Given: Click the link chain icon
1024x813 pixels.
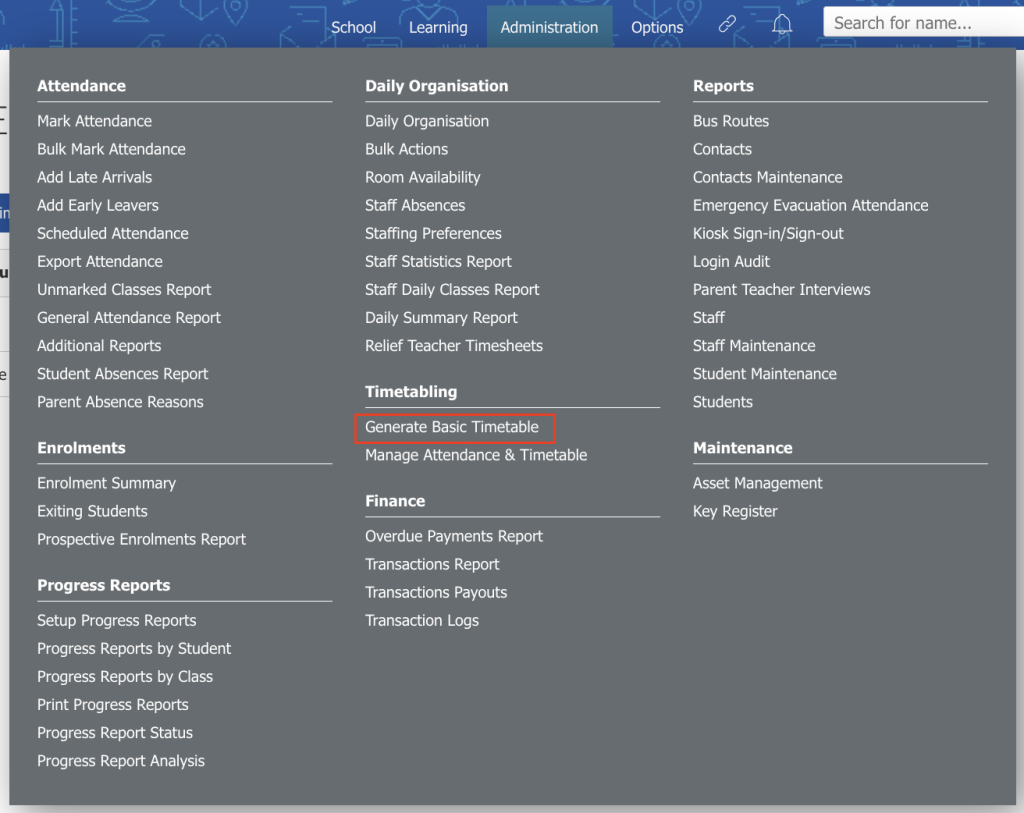Looking at the screenshot, I should tap(727, 24).
